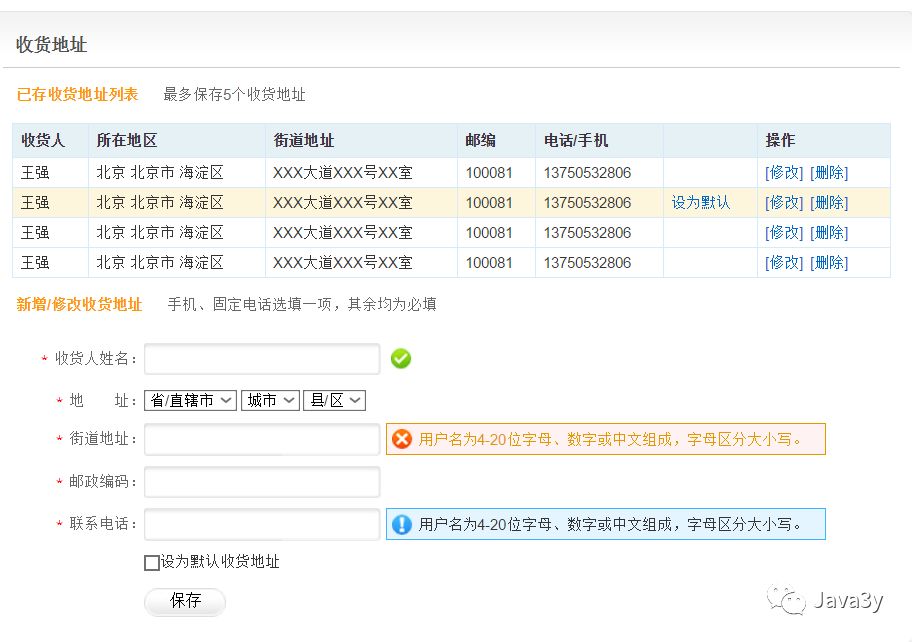Focus the 收货人姓名 input field
This screenshot has width=912, height=642.
pos(262,359)
